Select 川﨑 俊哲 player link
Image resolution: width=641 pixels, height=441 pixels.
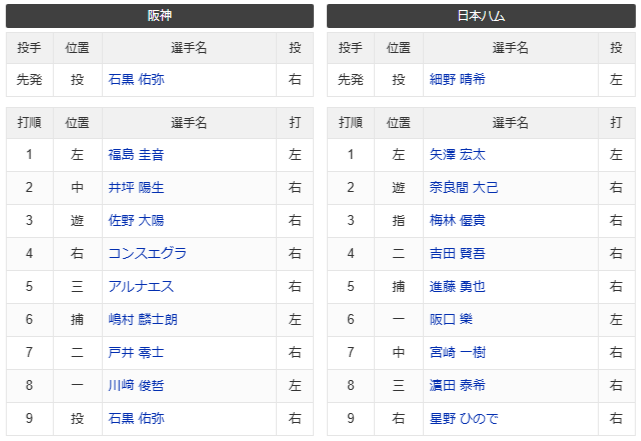click(136, 385)
